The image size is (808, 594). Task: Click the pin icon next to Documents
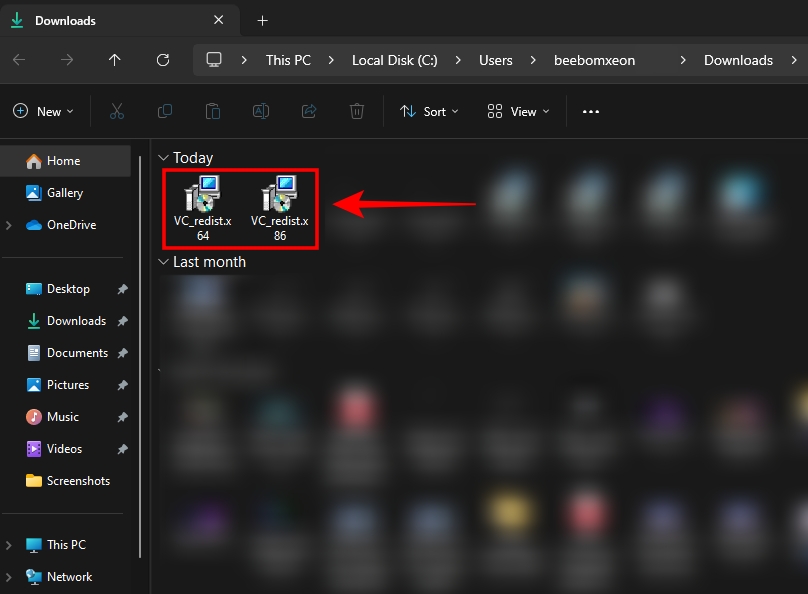[x=122, y=353]
